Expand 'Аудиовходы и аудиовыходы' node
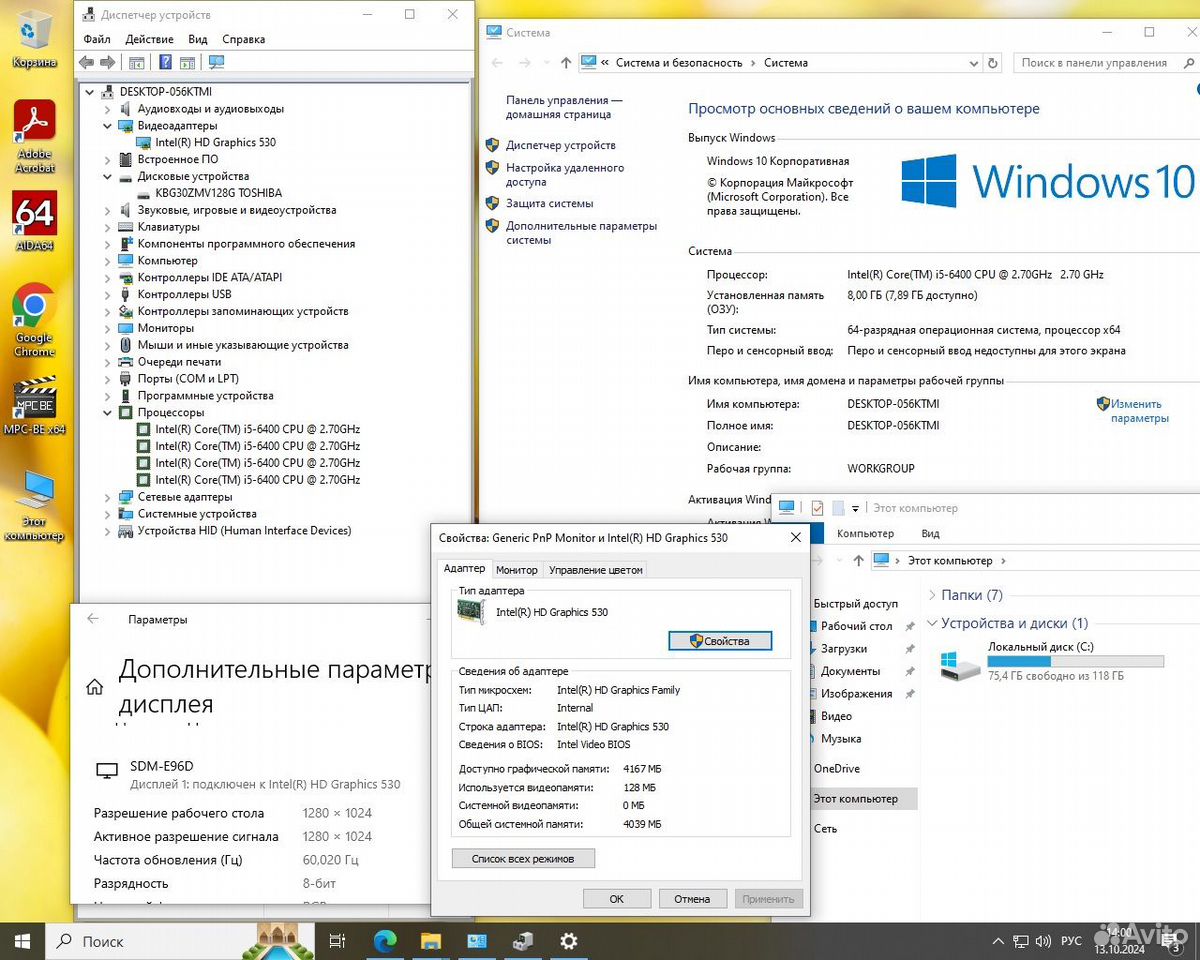The image size is (1200, 960). [108, 109]
